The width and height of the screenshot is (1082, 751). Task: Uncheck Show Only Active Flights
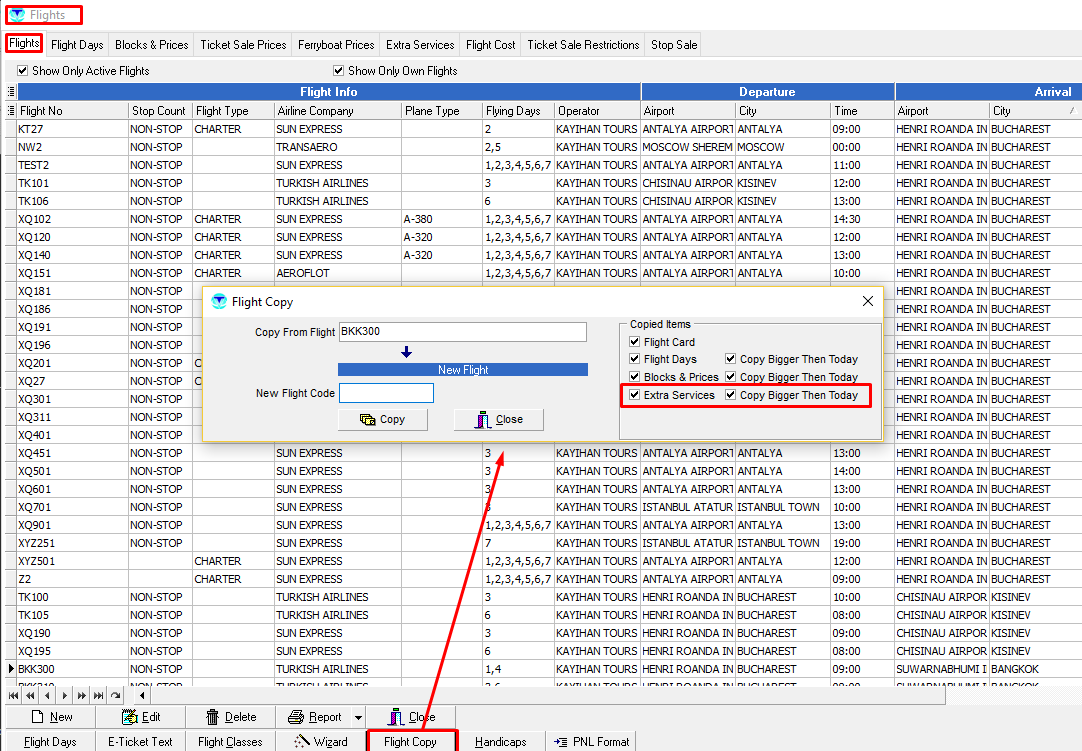(x=23, y=71)
